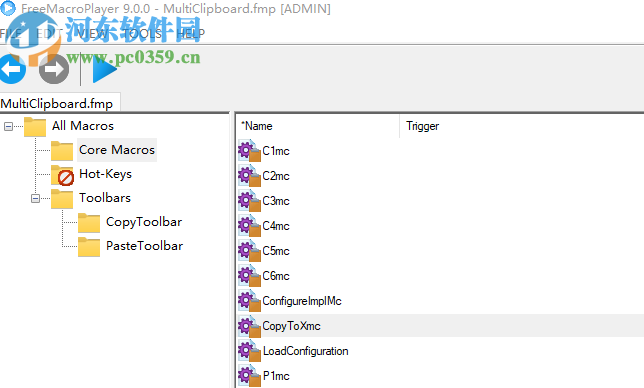Click the gear icon for C6mc
644x388 pixels.
(x=249, y=276)
